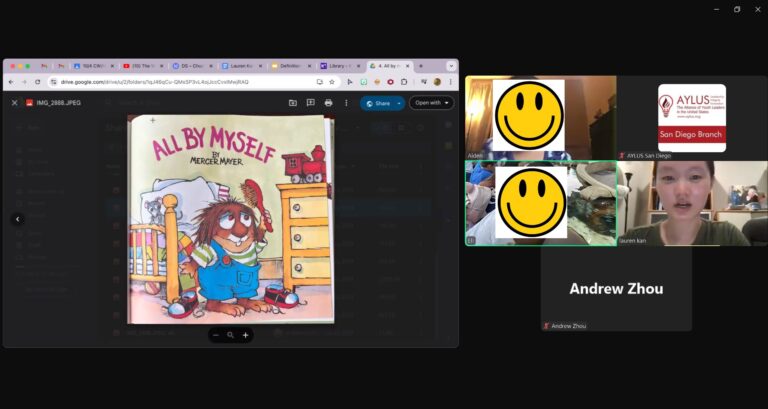
Task: Click the blue Share button
Action: pos(378,103)
